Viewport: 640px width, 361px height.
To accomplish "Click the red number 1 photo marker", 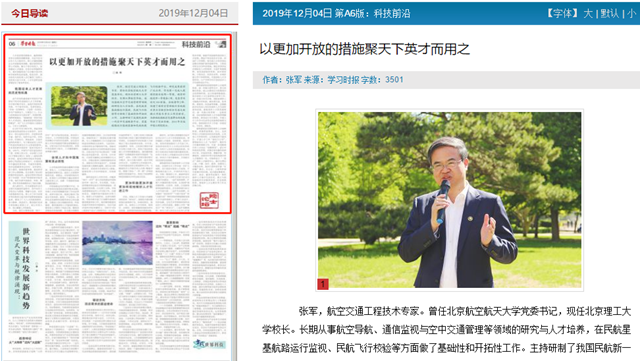I will (x=323, y=284).
